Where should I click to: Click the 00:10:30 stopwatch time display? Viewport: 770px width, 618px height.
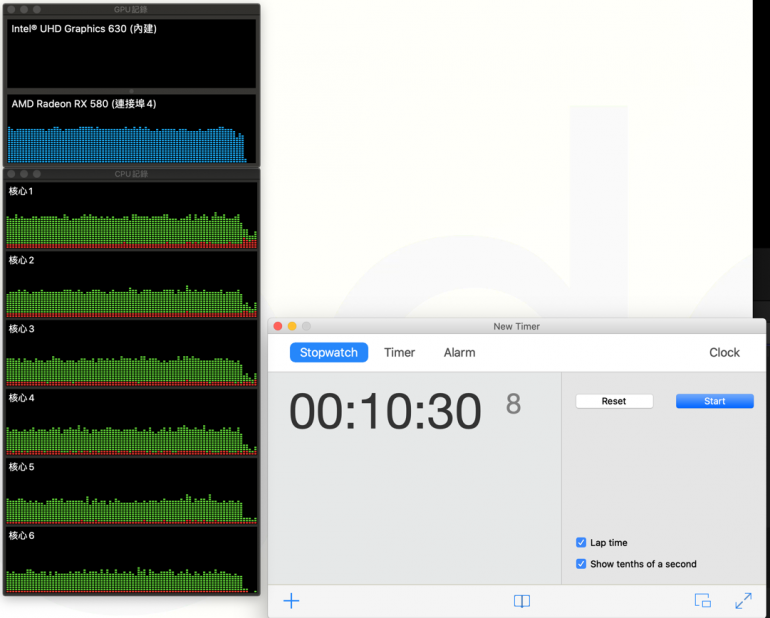[385, 412]
